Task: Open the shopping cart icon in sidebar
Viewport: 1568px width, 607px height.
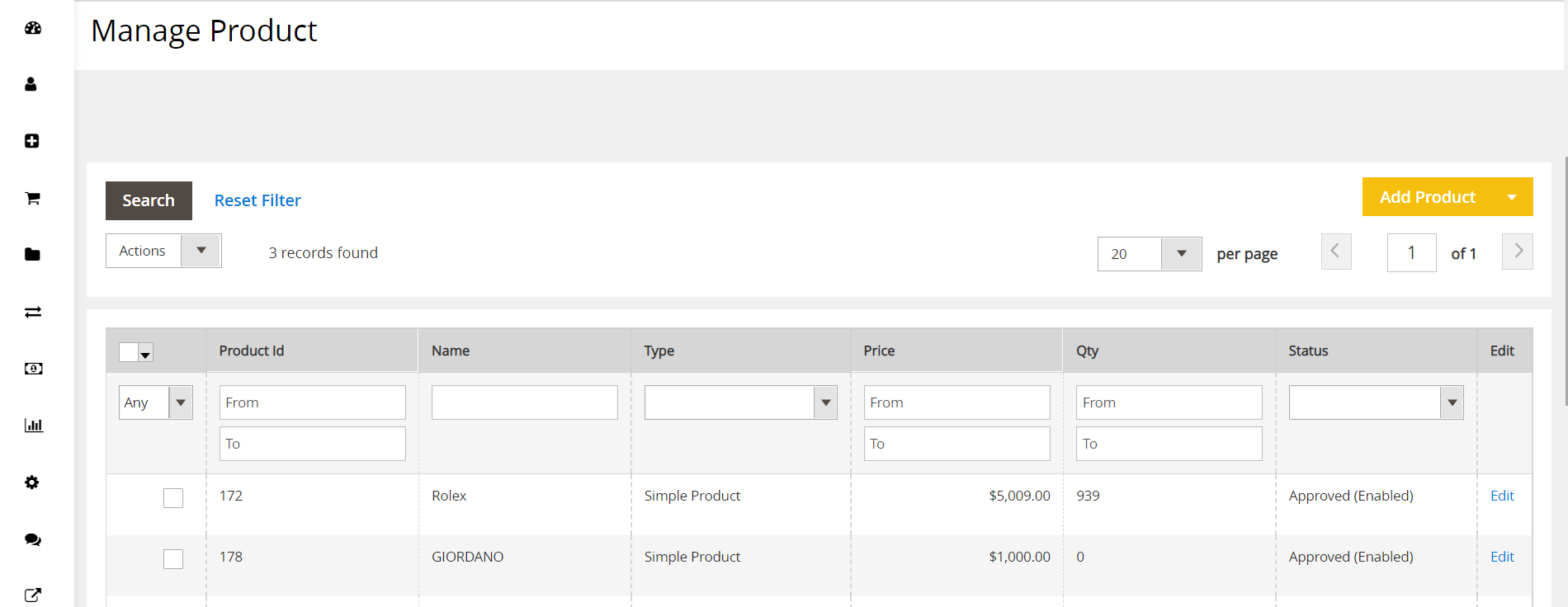Action: point(33,198)
